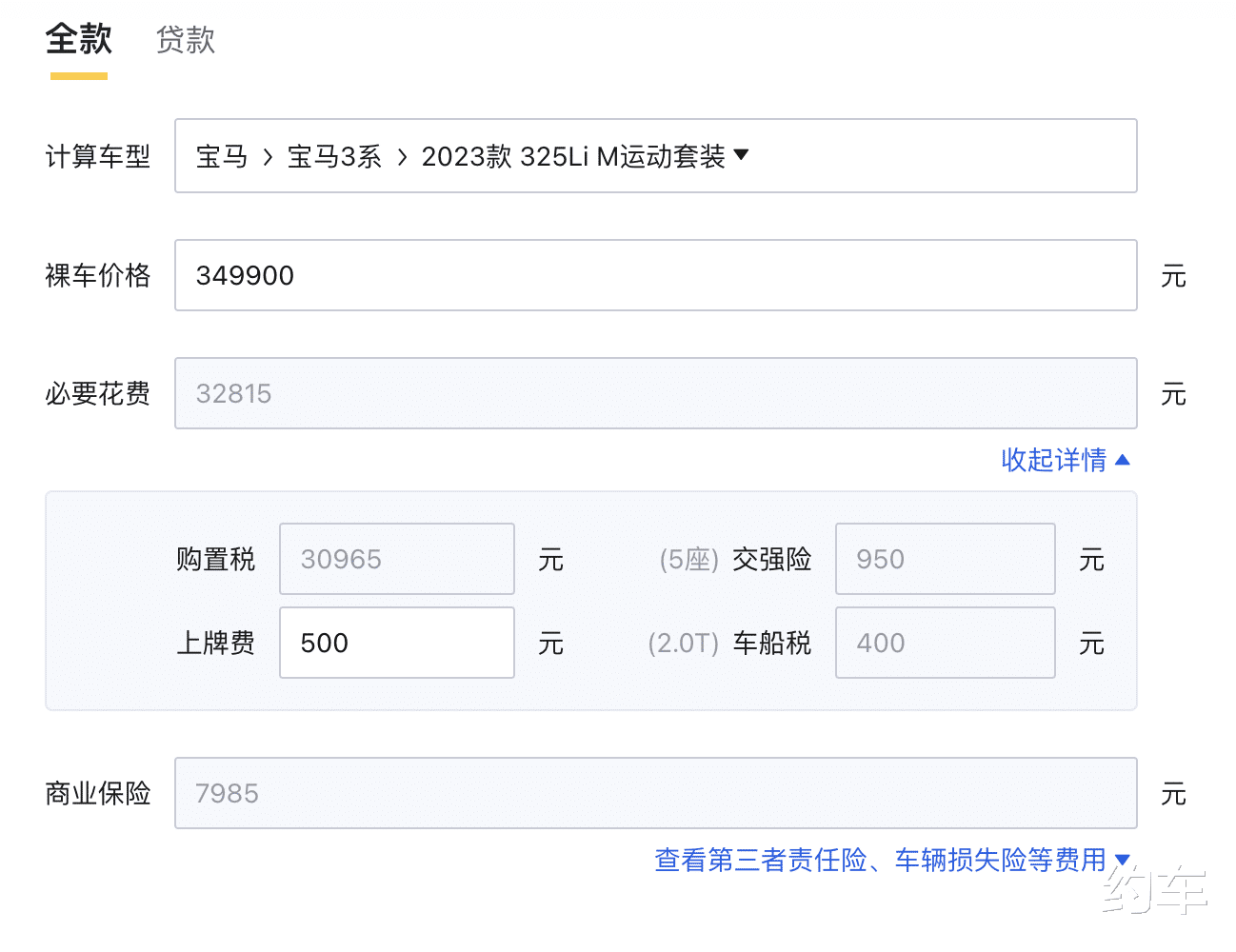This screenshot has height=952, width=1236.
Task: Click the 裸车价格 label
Action: click(x=98, y=275)
